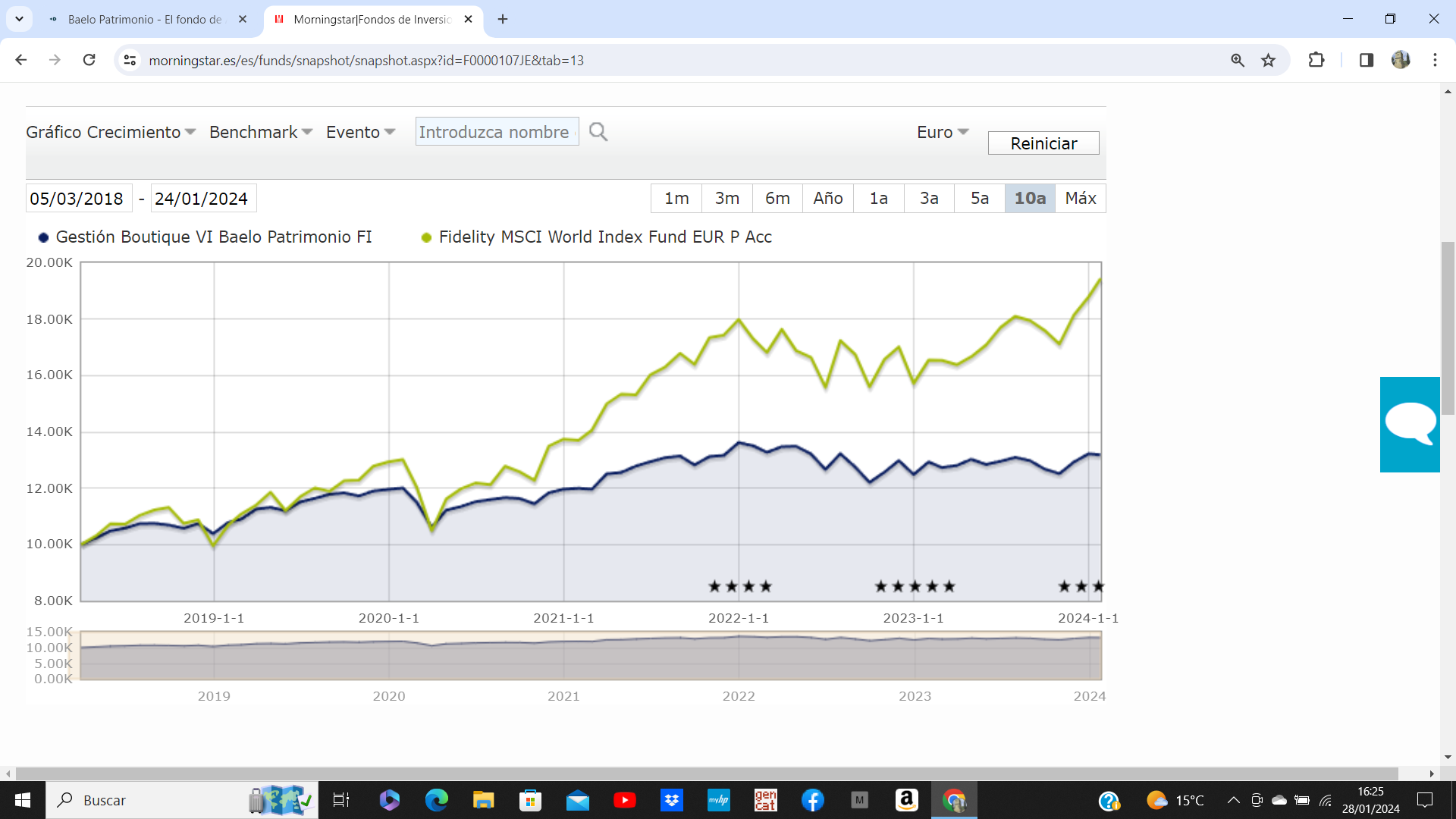Viewport: 1456px width, 819px height.
Task: Open the weather widget showing 15°C
Action: 1175,800
